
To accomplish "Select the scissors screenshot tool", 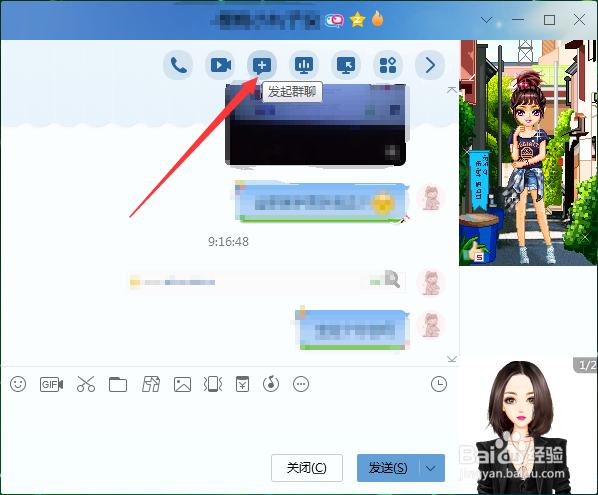I will [x=86, y=384].
